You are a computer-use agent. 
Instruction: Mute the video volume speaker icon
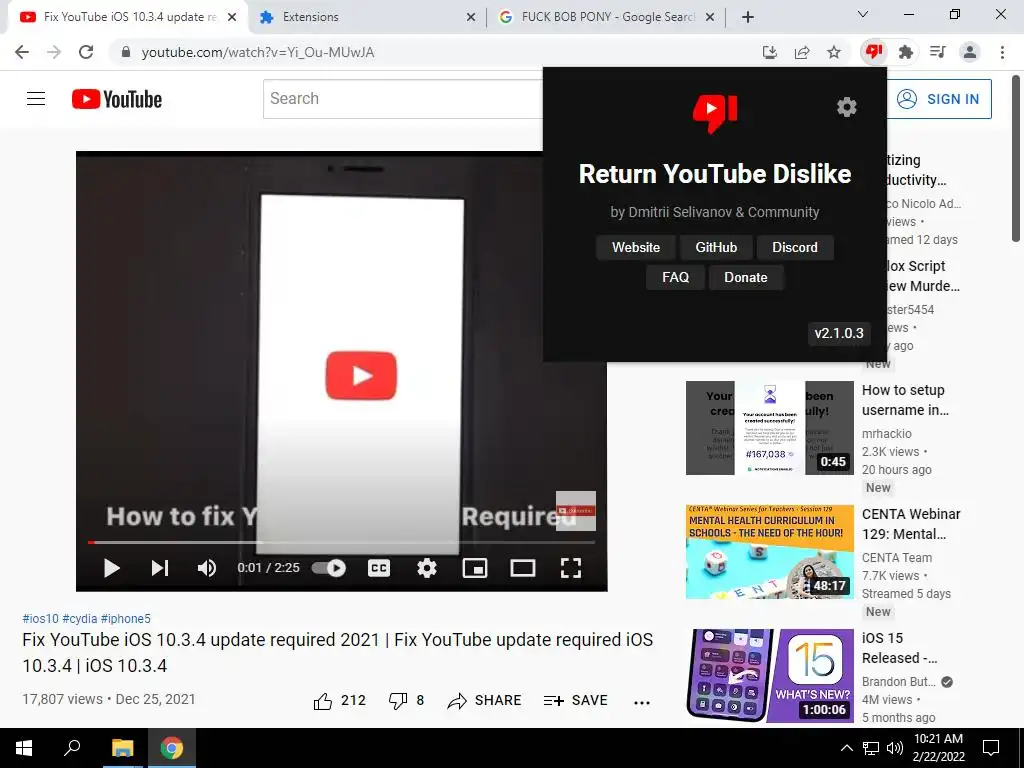pyautogui.click(x=207, y=568)
